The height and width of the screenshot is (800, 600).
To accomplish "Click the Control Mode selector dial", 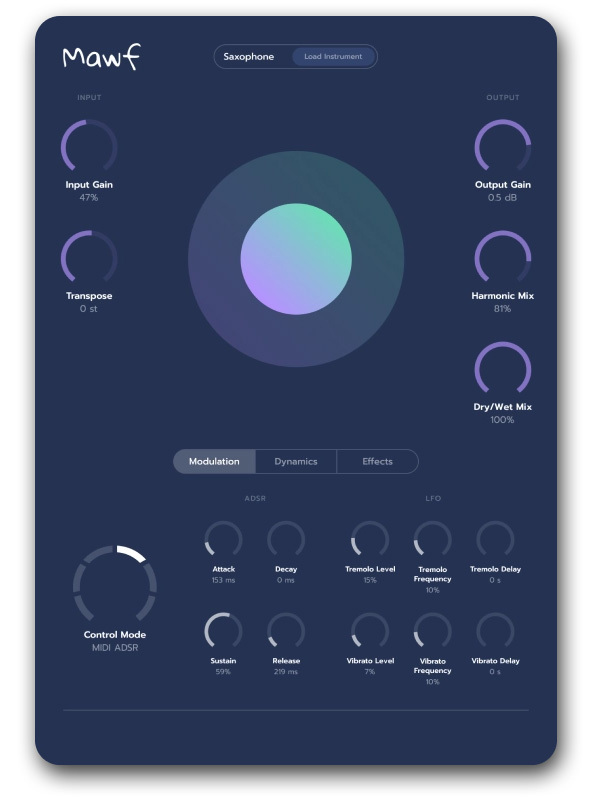I will pos(114,585).
